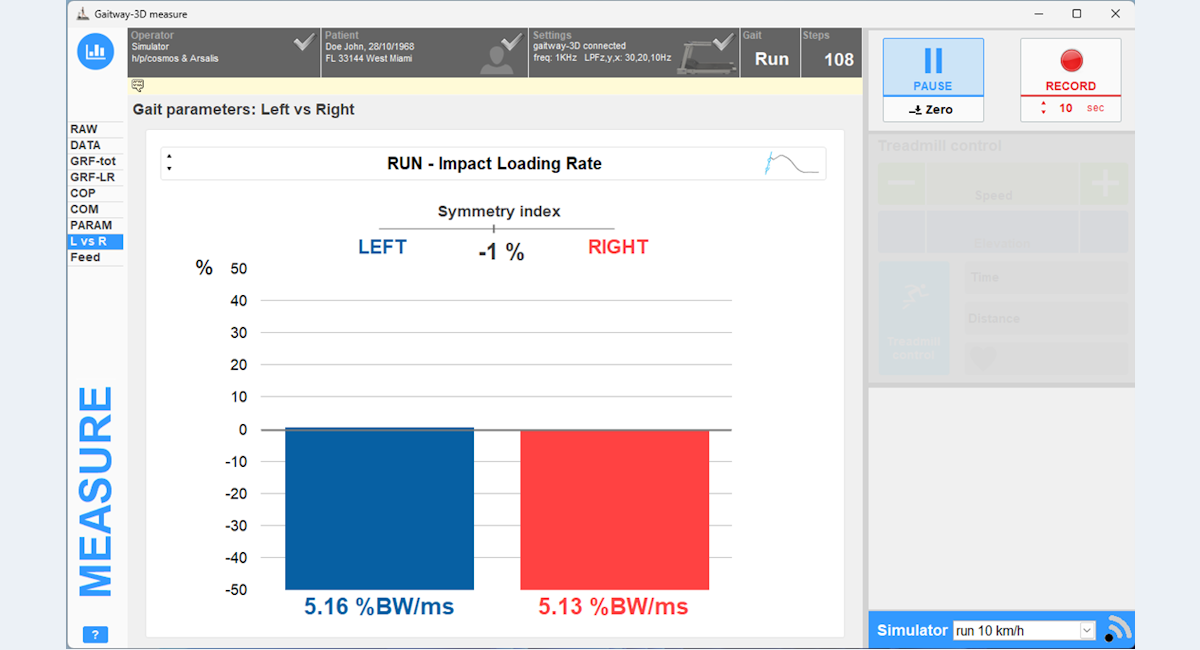Click the impact curve thumbnail icon
This screenshot has width=1200, height=650.
793,163
